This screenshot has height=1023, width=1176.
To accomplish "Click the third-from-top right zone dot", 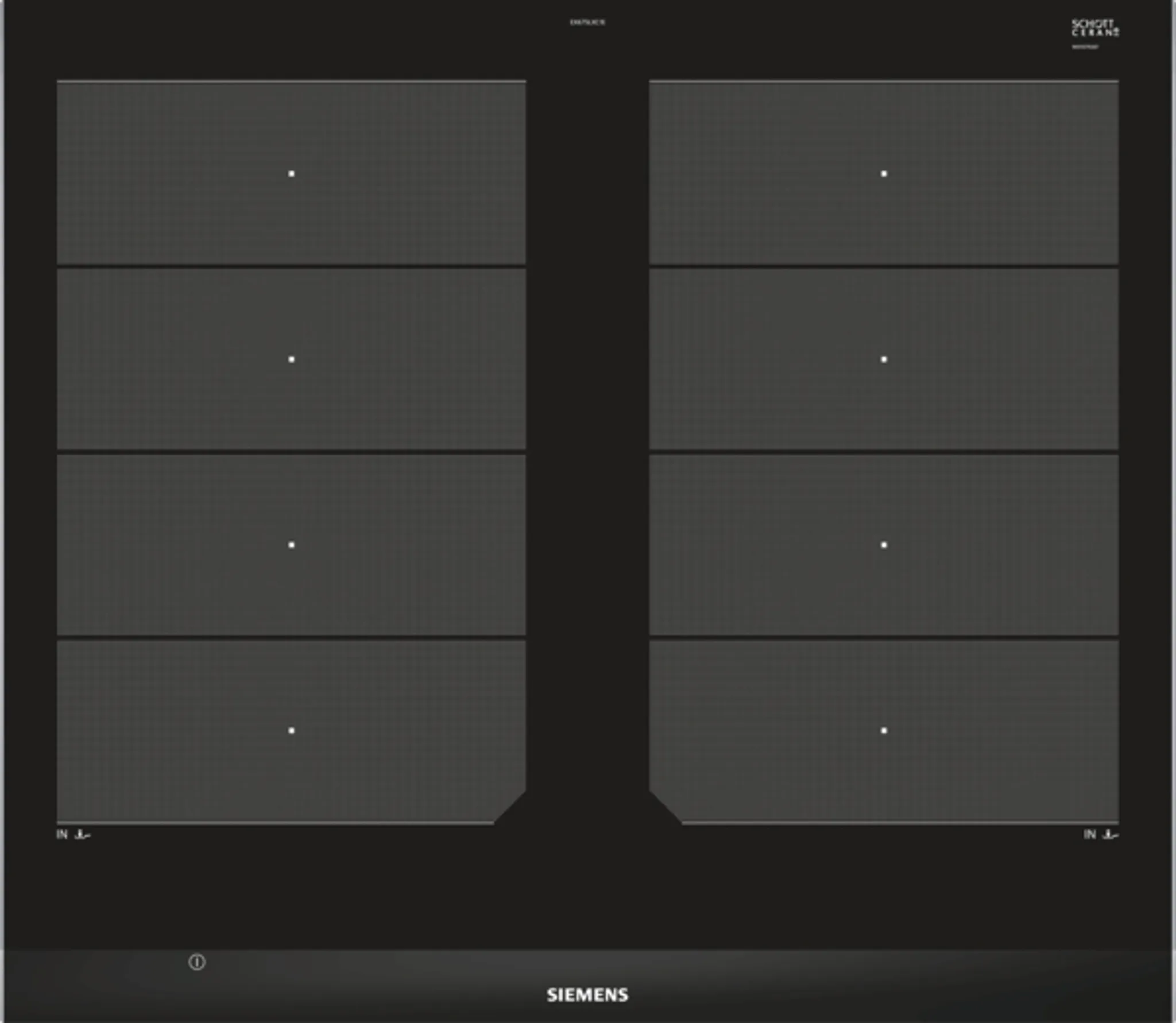I will click(x=884, y=545).
